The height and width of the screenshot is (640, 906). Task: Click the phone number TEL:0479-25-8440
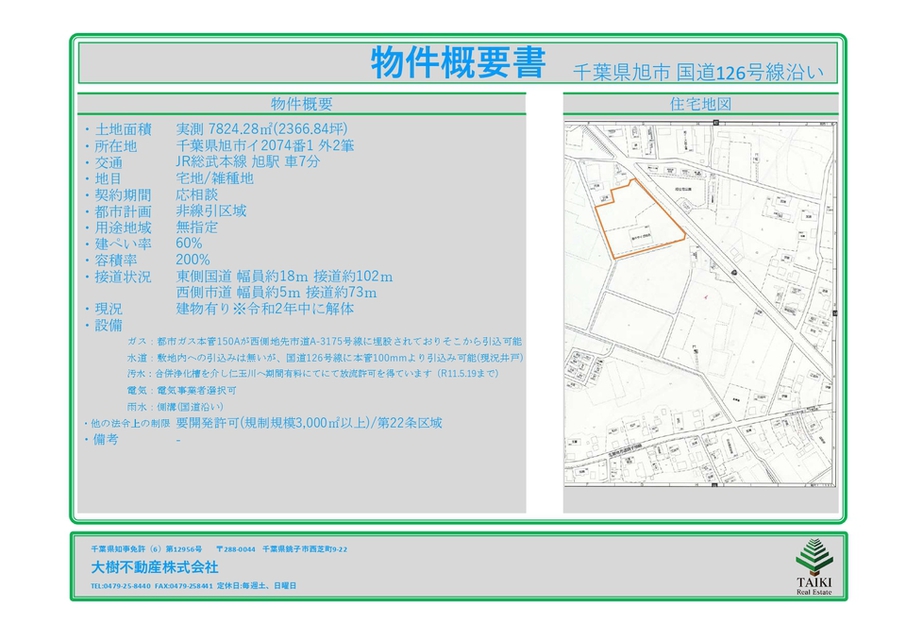(x=120, y=586)
